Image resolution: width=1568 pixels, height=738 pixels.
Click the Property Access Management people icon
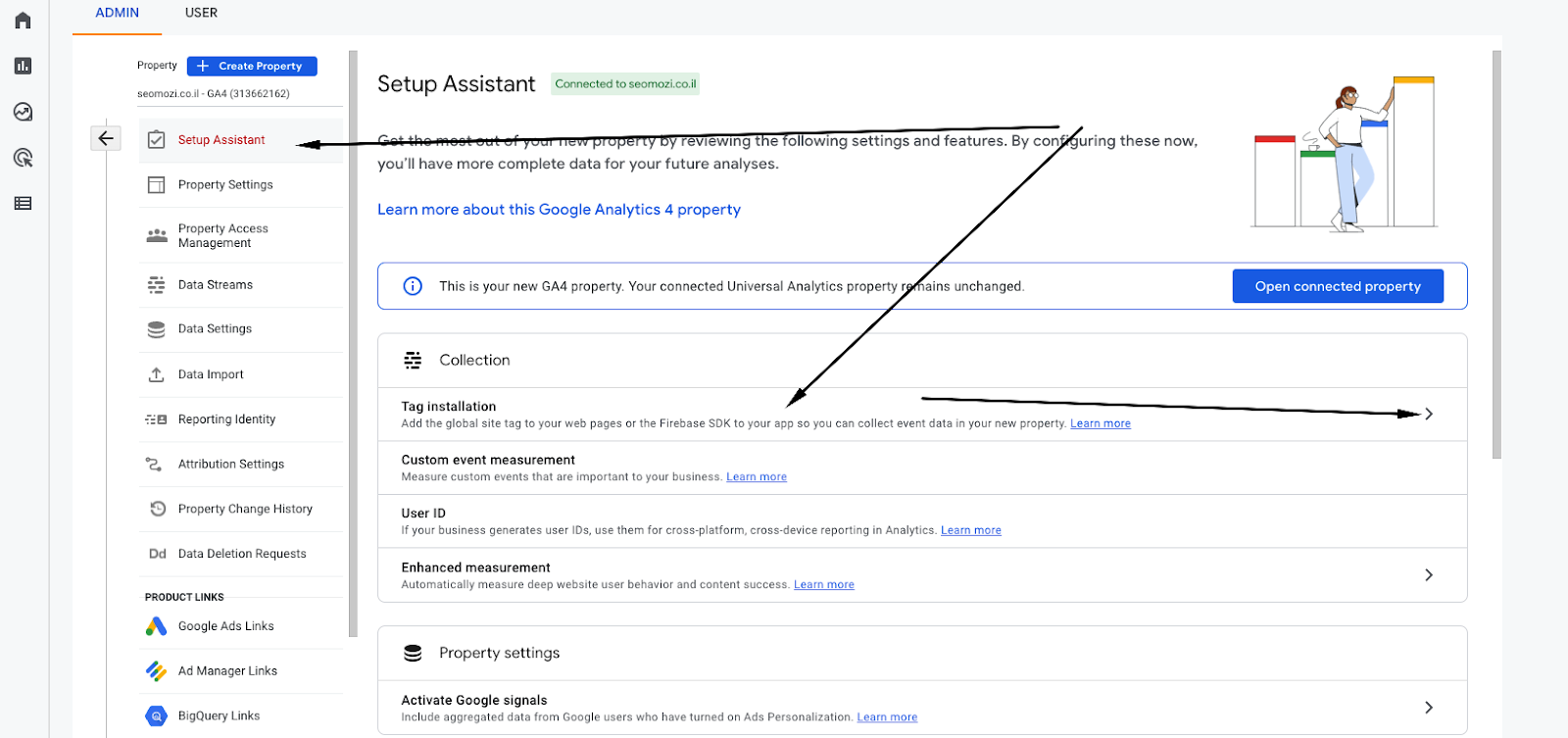click(x=157, y=235)
